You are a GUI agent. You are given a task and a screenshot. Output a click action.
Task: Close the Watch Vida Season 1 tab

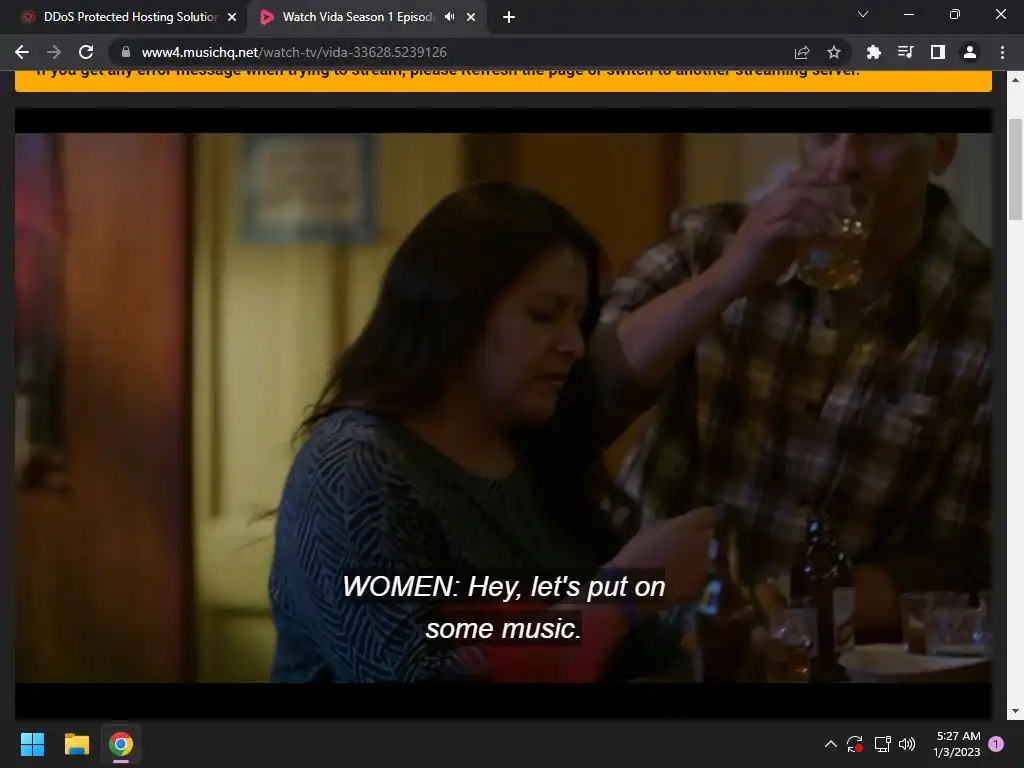471,17
